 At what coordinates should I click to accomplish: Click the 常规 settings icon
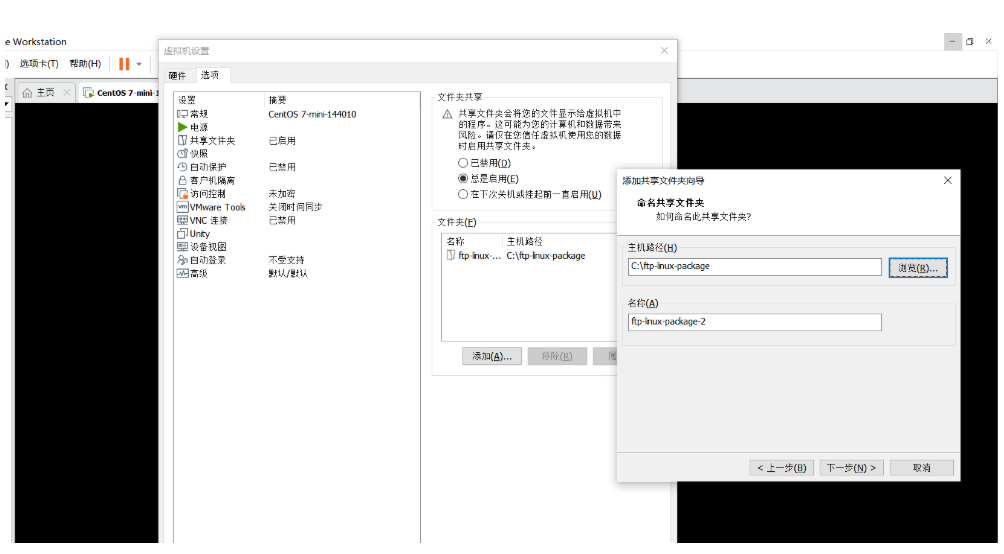(x=182, y=114)
